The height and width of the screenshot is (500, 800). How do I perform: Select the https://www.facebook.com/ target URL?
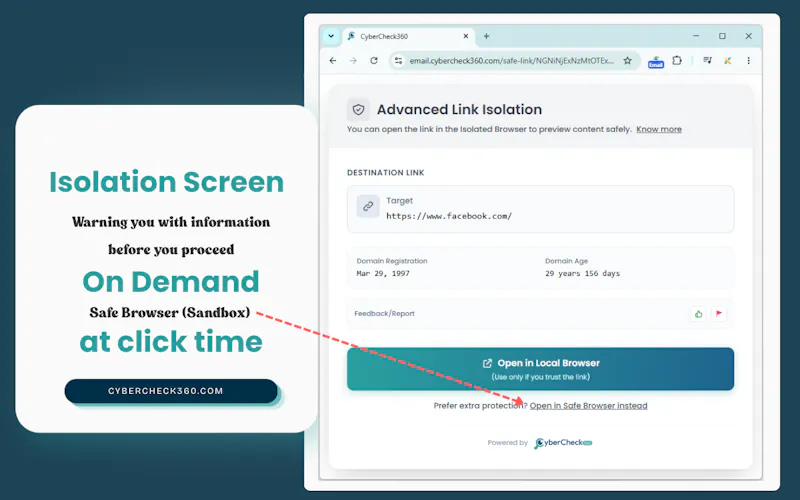(x=449, y=216)
